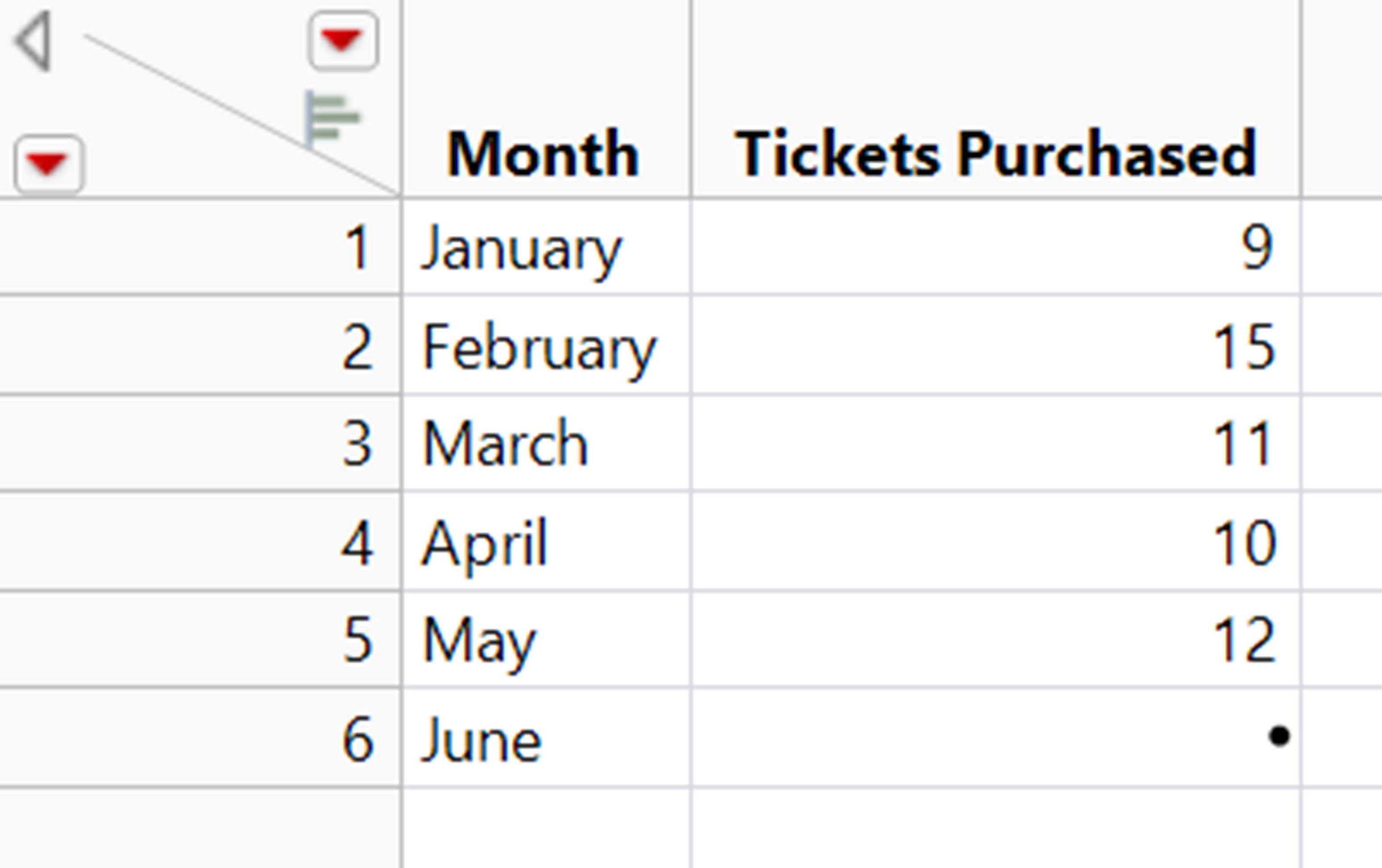This screenshot has height=868, width=1382.
Task: Click the Tickets Purchased value 15
Action: [996, 345]
